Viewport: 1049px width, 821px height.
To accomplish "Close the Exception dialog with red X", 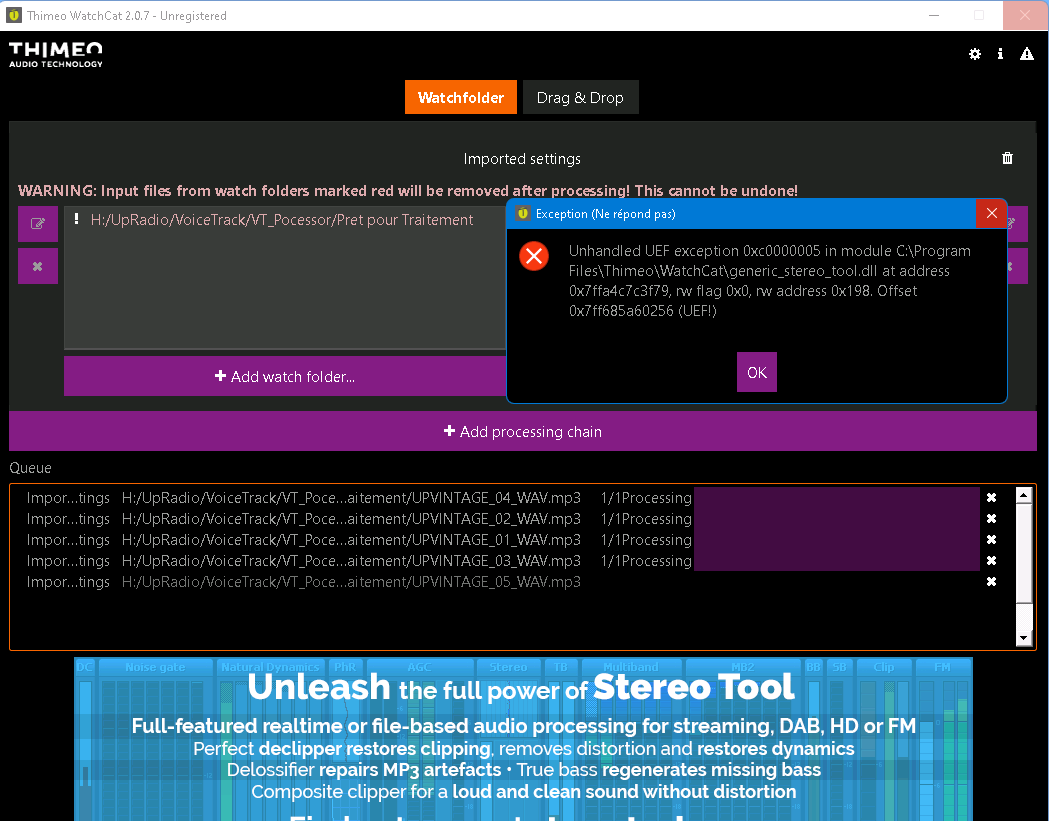I will point(991,213).
